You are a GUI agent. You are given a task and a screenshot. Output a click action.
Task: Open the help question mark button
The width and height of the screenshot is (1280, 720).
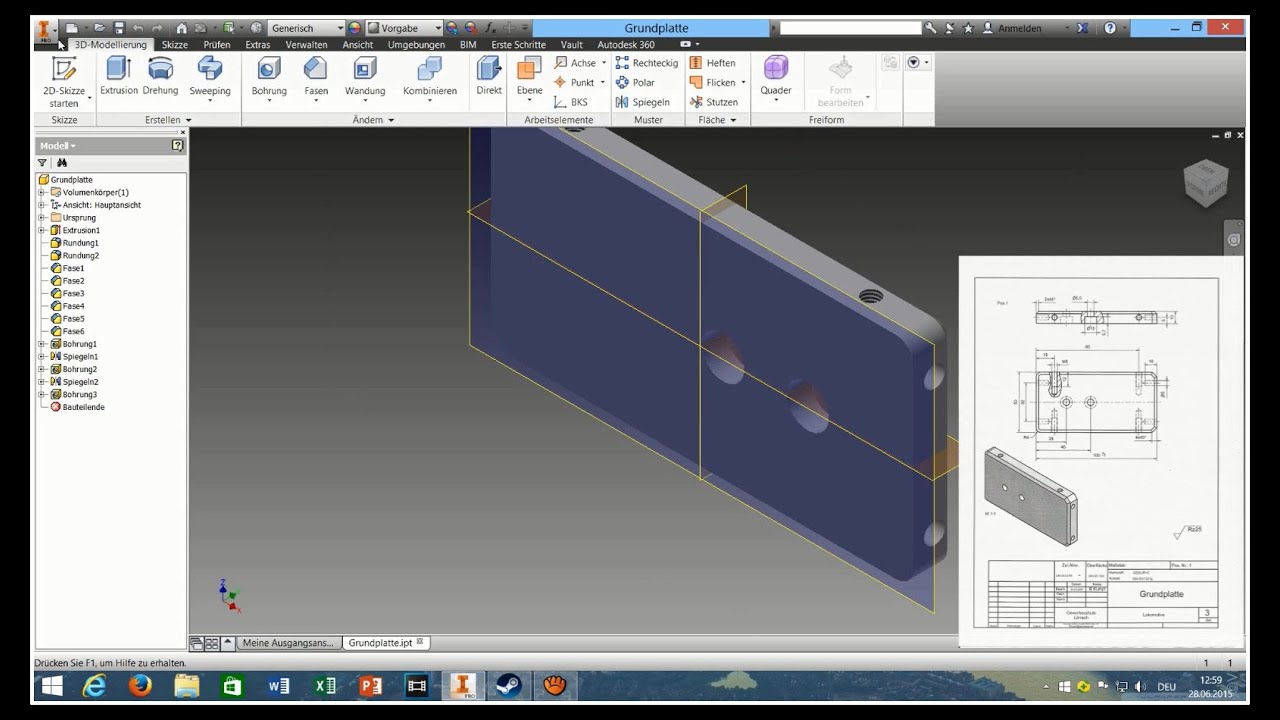pyautogui.click(x=1110, y=28)
